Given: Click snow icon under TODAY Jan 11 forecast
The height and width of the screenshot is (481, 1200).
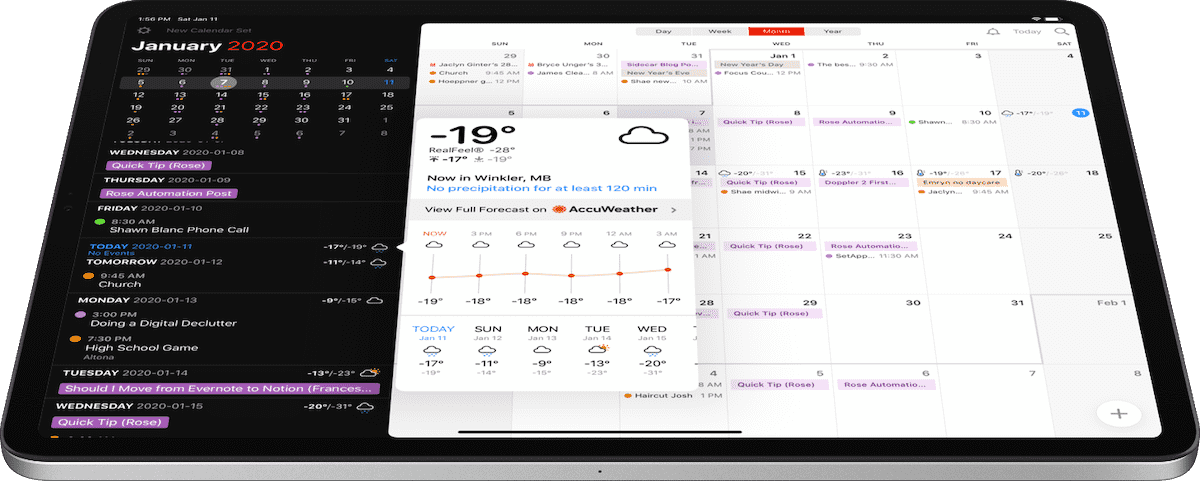Looking at the screenshot, I should point(432,351).
